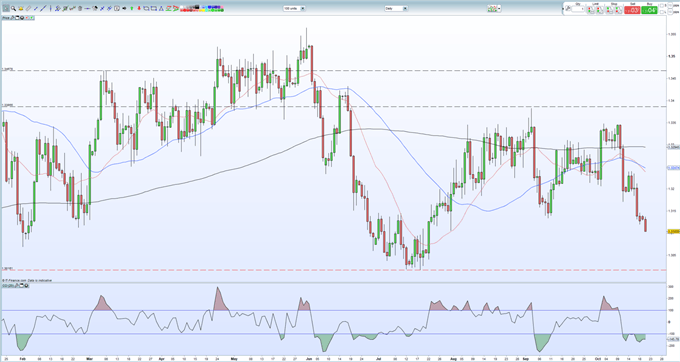Choose the triangle drawing tool
The width and height of the screenshot is (680, 362).
161,8
